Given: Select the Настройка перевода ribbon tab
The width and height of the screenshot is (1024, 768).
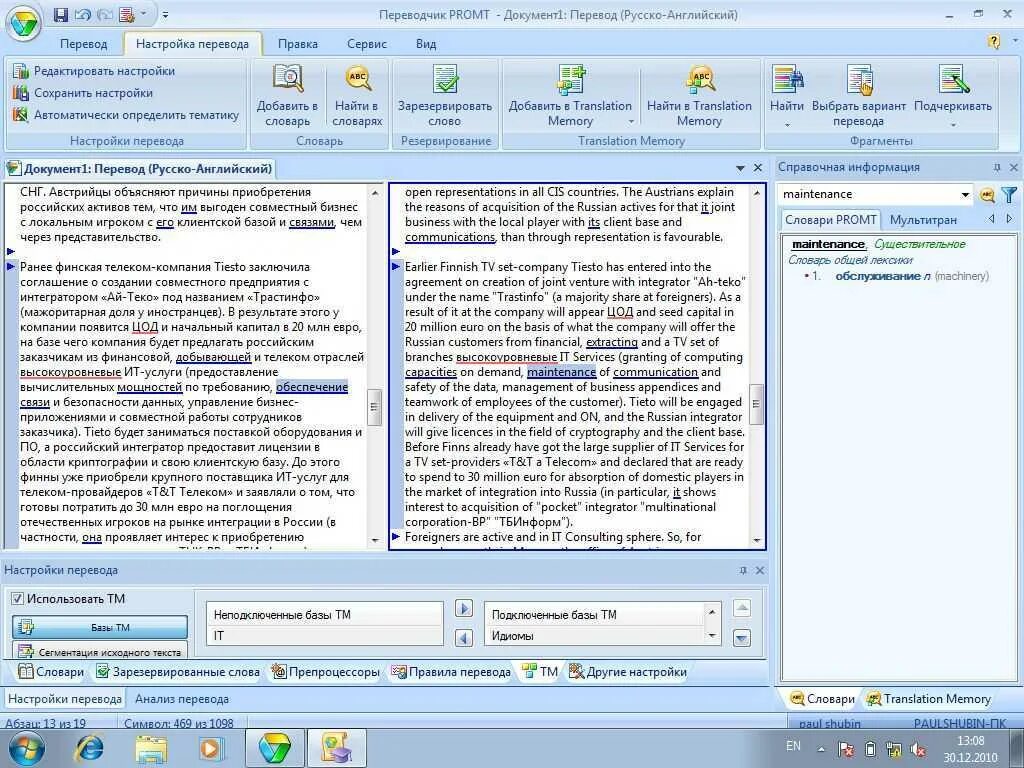Looking at the screenshot, I should click(192, 44).
